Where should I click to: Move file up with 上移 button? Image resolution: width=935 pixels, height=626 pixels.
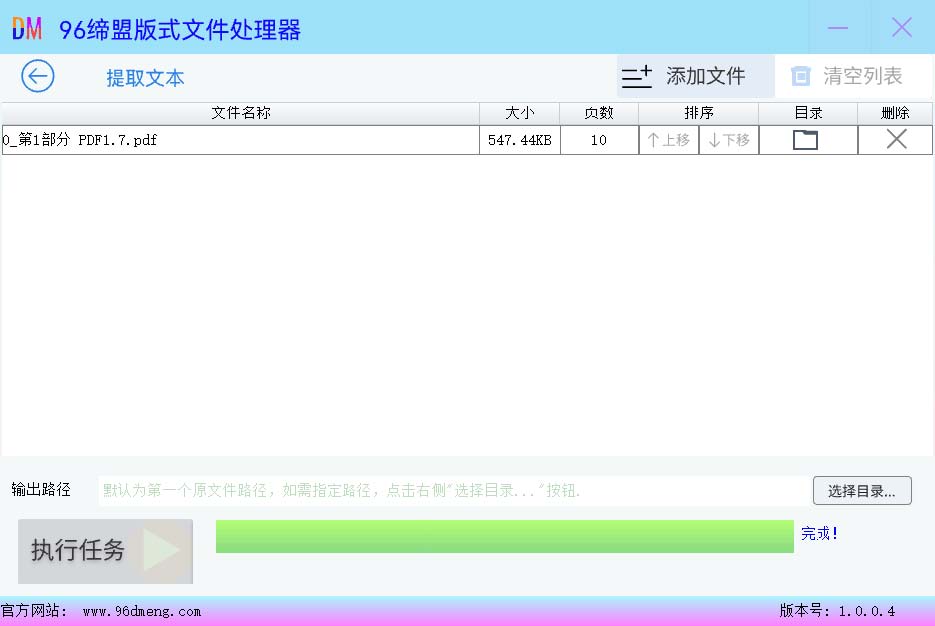click(669, 140)
